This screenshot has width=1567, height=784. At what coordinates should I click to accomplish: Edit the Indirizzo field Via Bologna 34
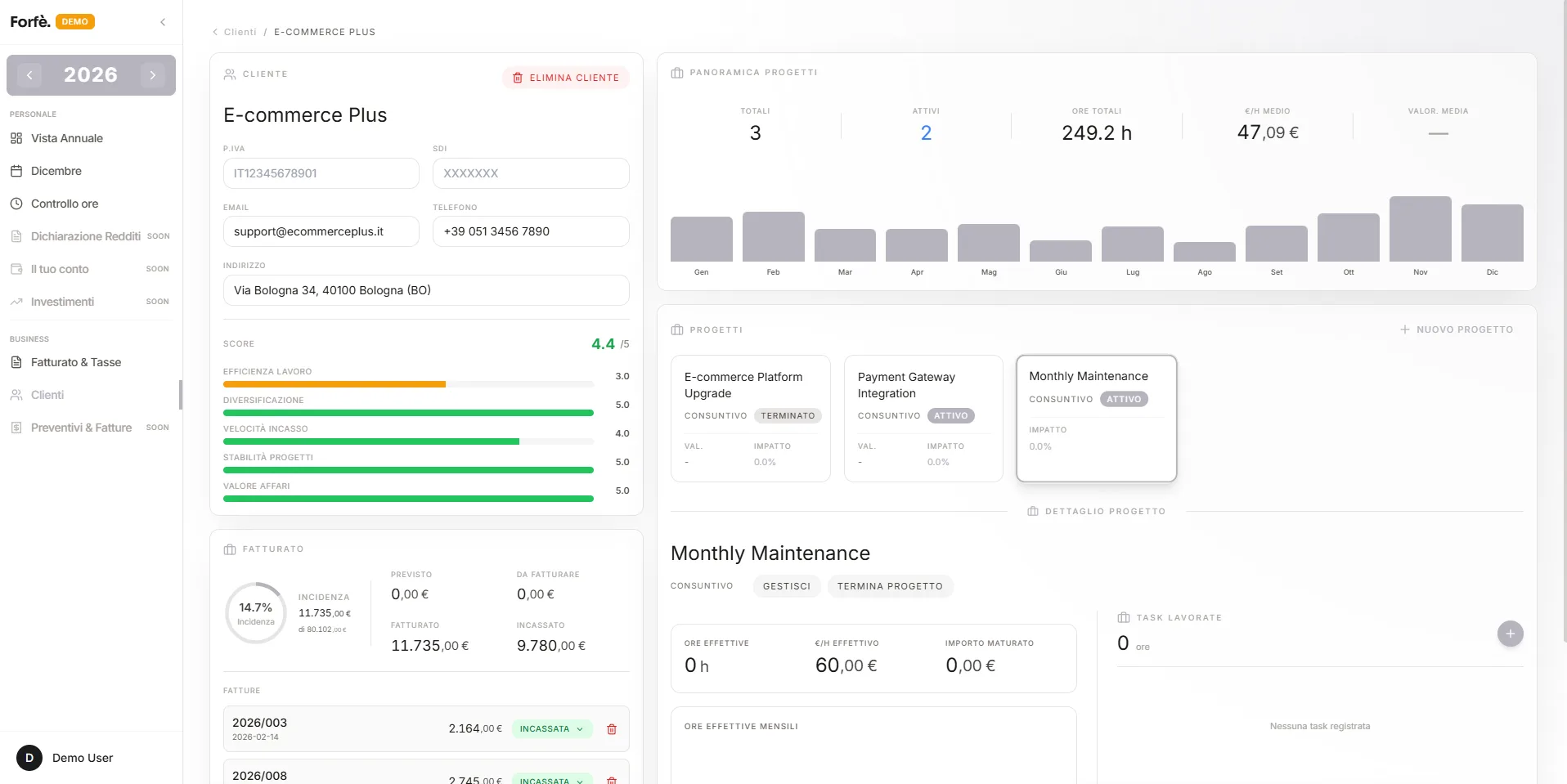(x=426, y=290)
